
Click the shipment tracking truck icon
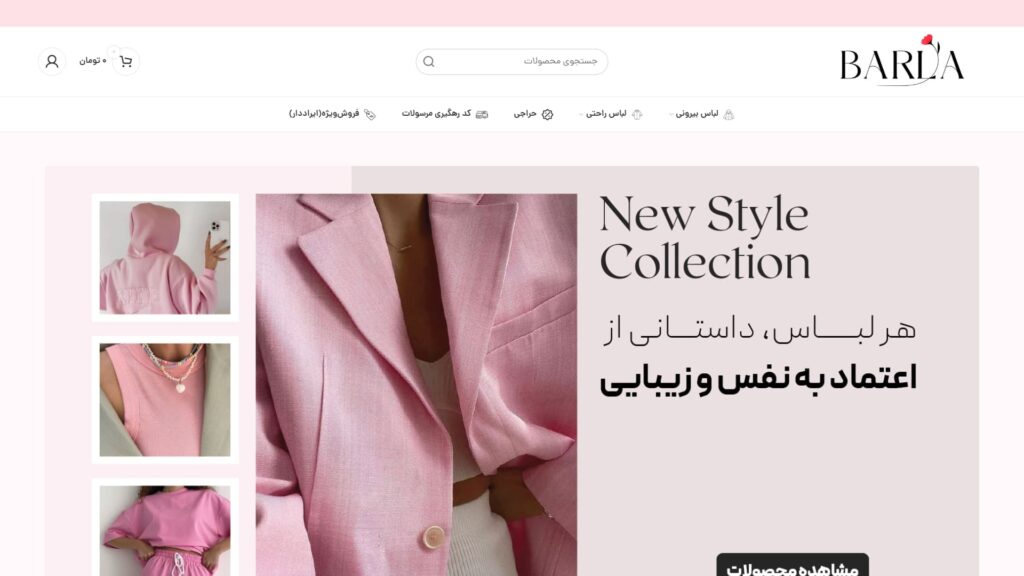click(482, 114)
